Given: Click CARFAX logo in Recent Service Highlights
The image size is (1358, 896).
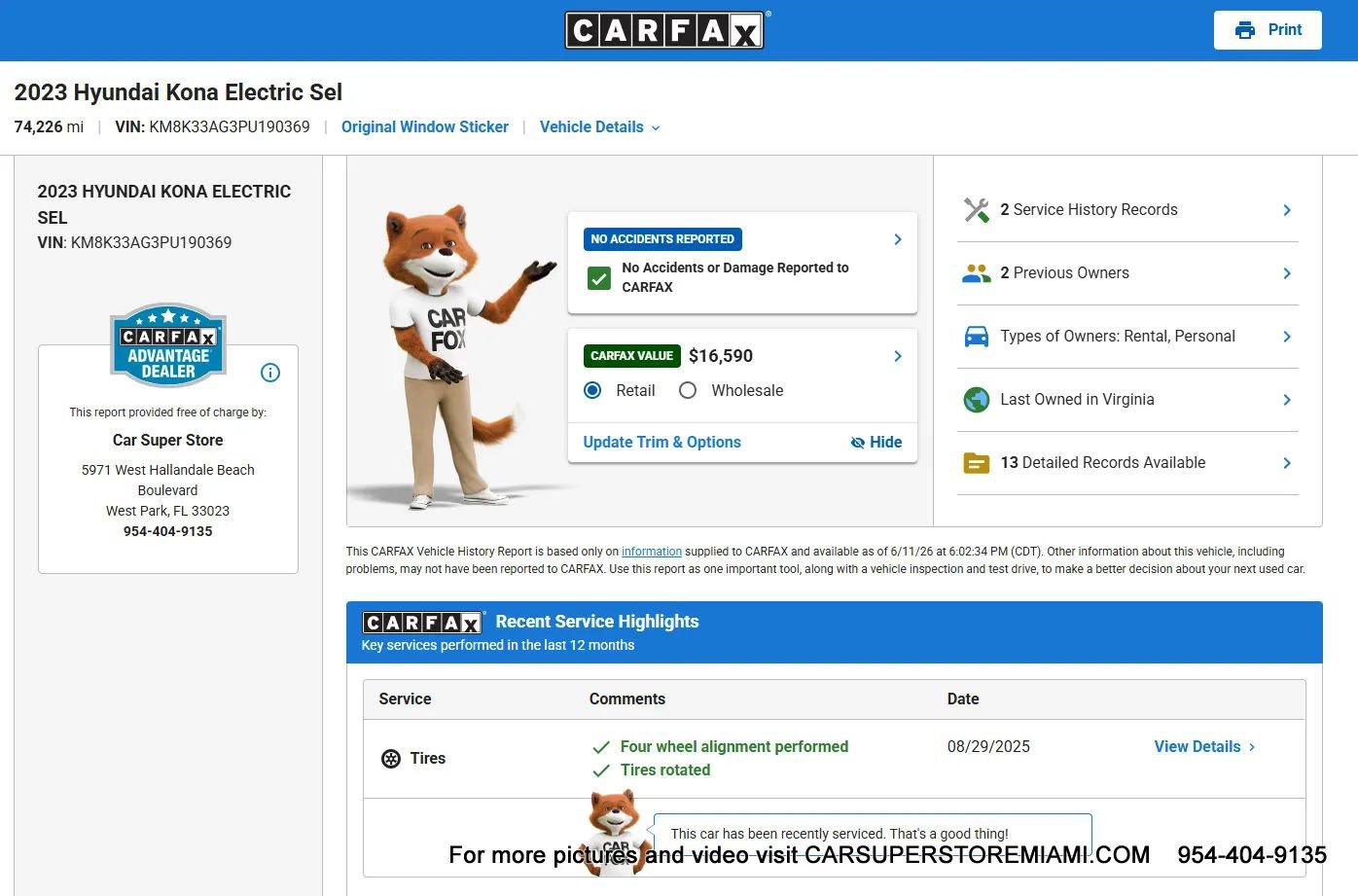Looking at the screenshot, I should click(x=423, y=623).
